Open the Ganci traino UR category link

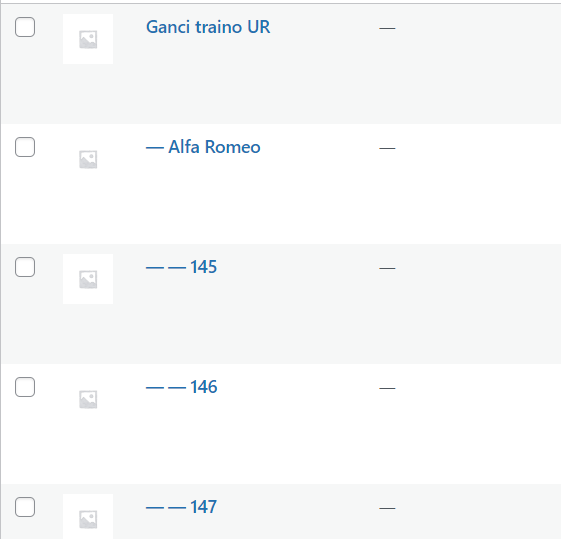point(208,27)
